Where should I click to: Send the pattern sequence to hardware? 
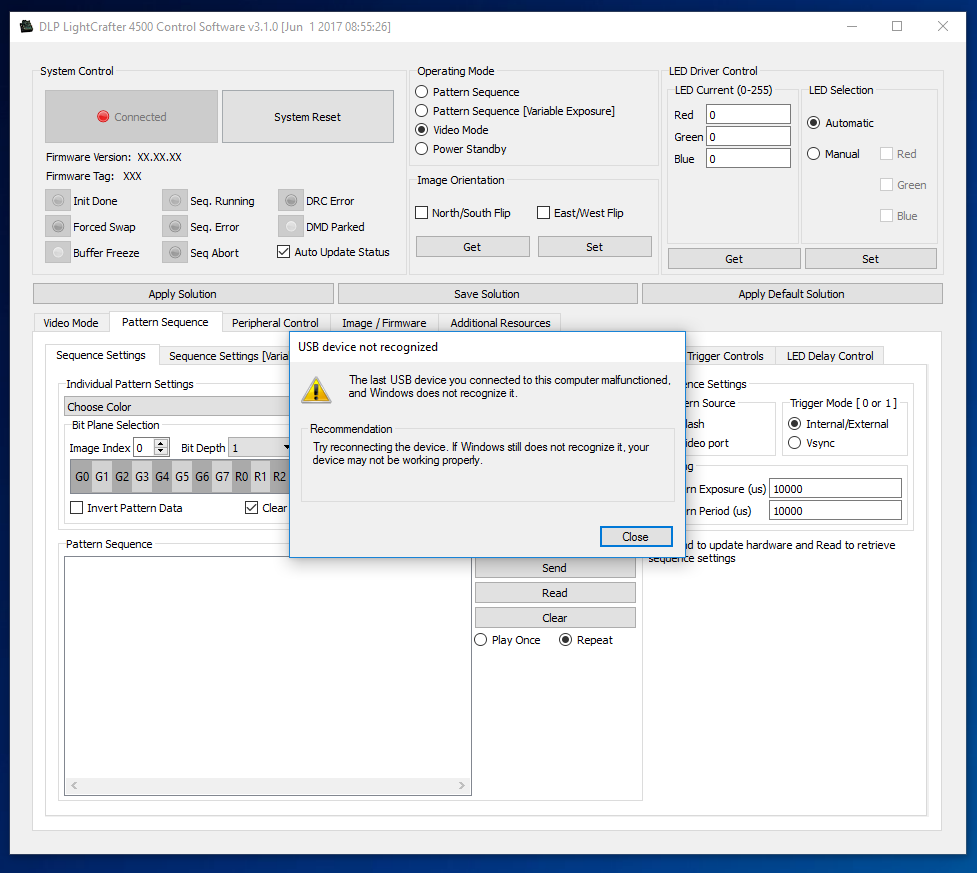pyautogui.click(x=555, y=568)
